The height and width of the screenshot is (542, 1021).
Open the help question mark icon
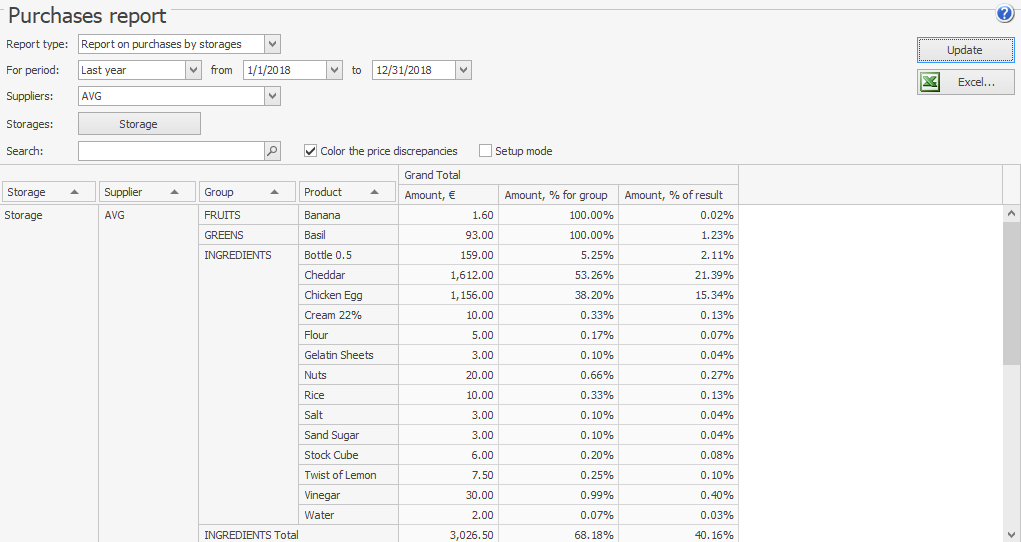pyautogui.click(x=1004, y=14)
